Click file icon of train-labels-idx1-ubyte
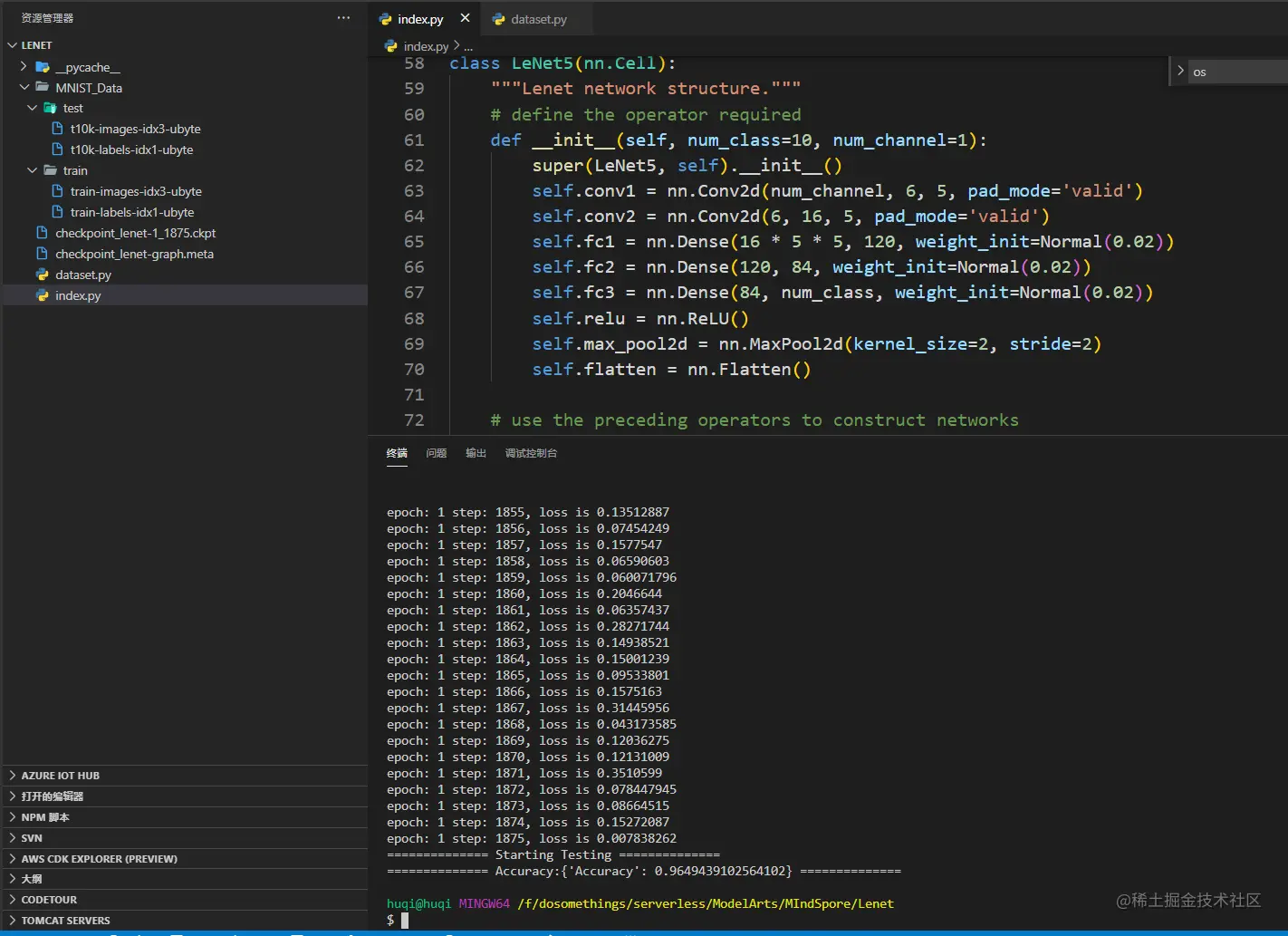Screen dimensions: 1288x936 coord(58,212)
